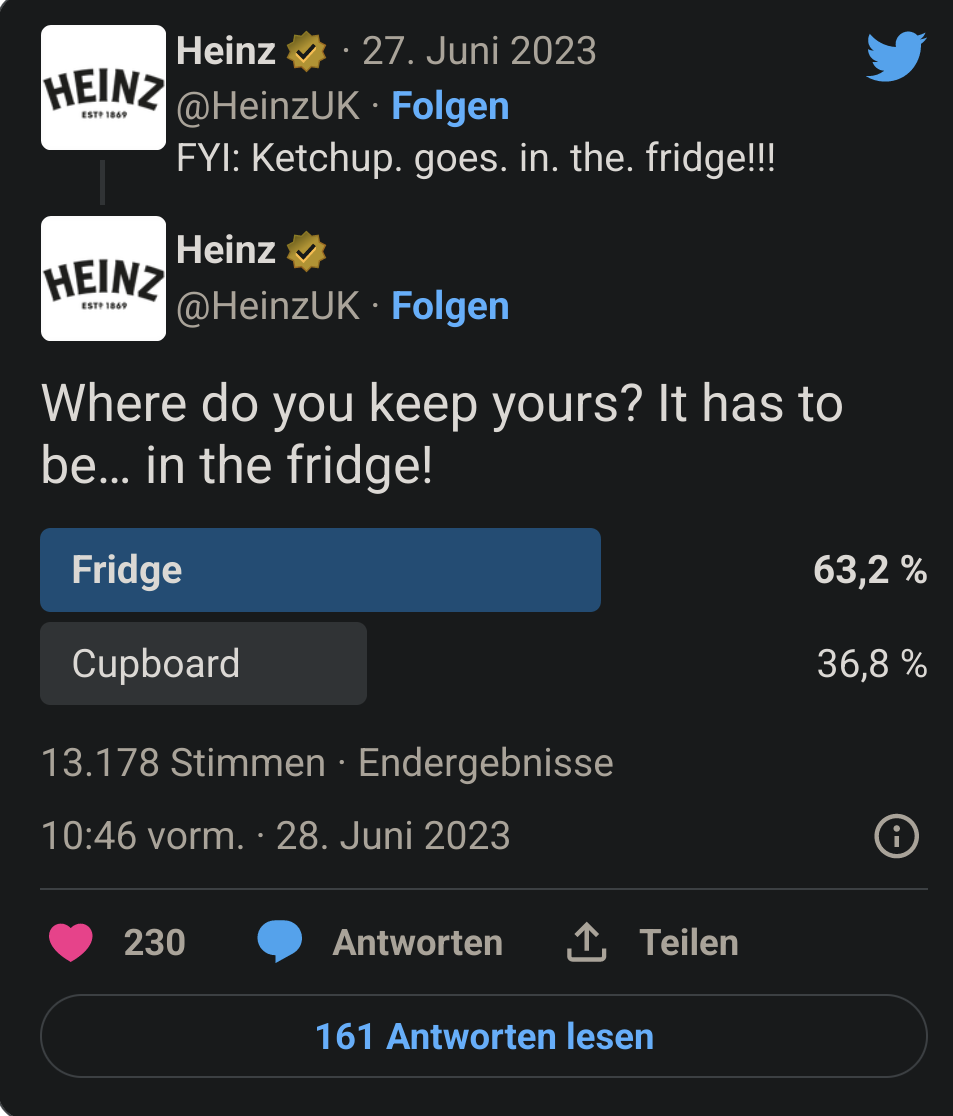Click the share upload arrow icon
Screen dimensions: 953x1116
[x=586, y=942]
